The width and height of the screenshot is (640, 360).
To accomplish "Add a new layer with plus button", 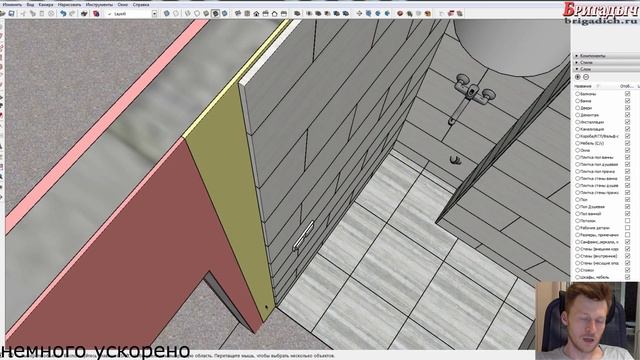I will (x=578, y=77).
